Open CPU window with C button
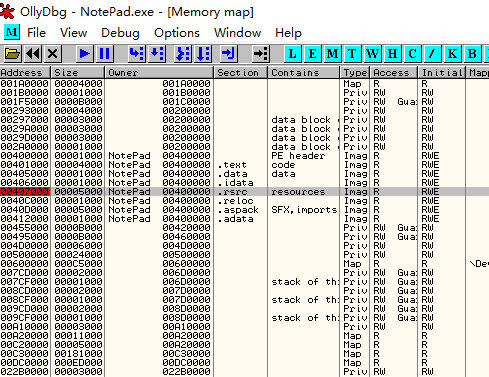 coord(413,53)
